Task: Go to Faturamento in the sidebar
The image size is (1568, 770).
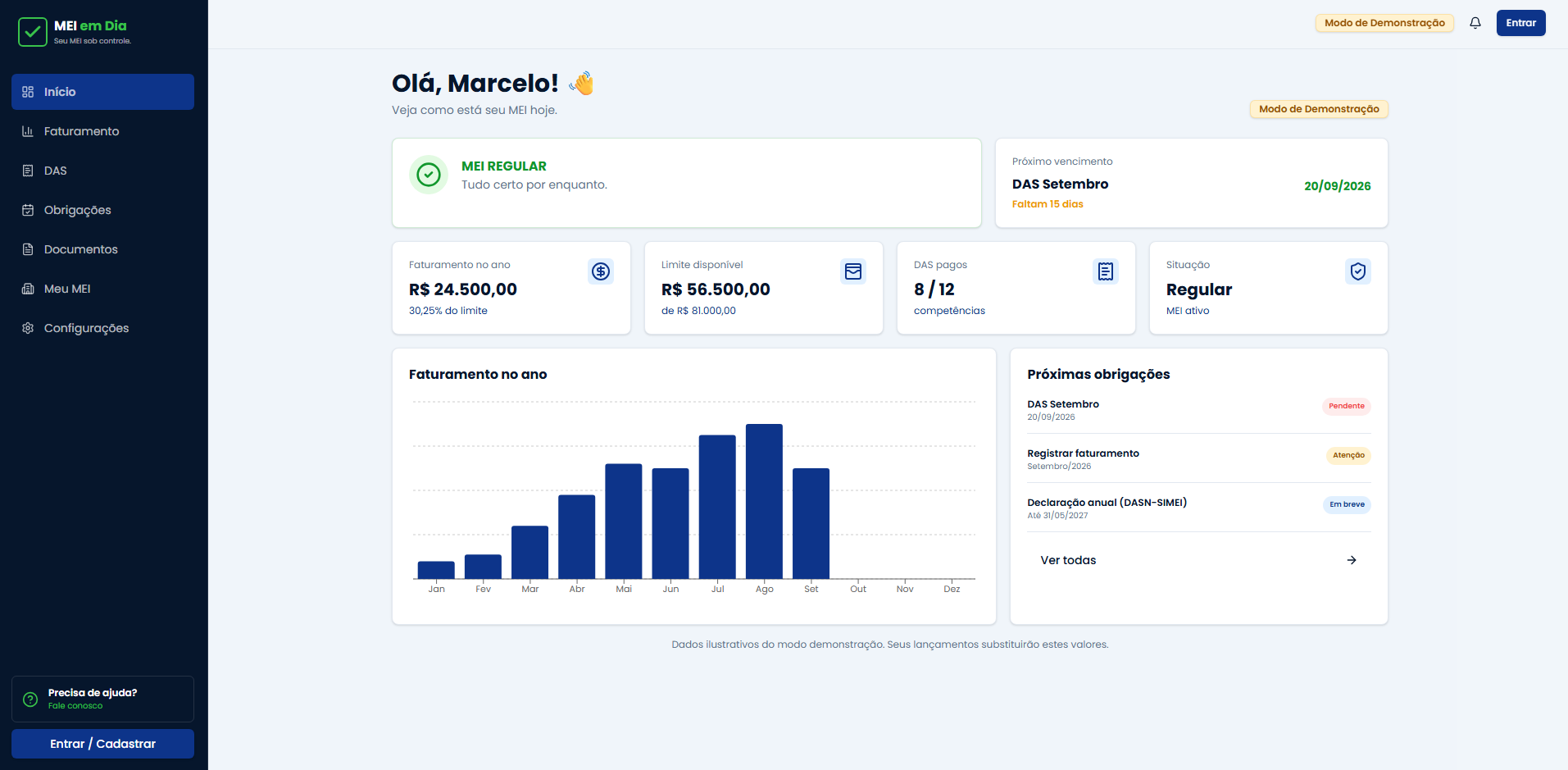Action: click(102, 131)
